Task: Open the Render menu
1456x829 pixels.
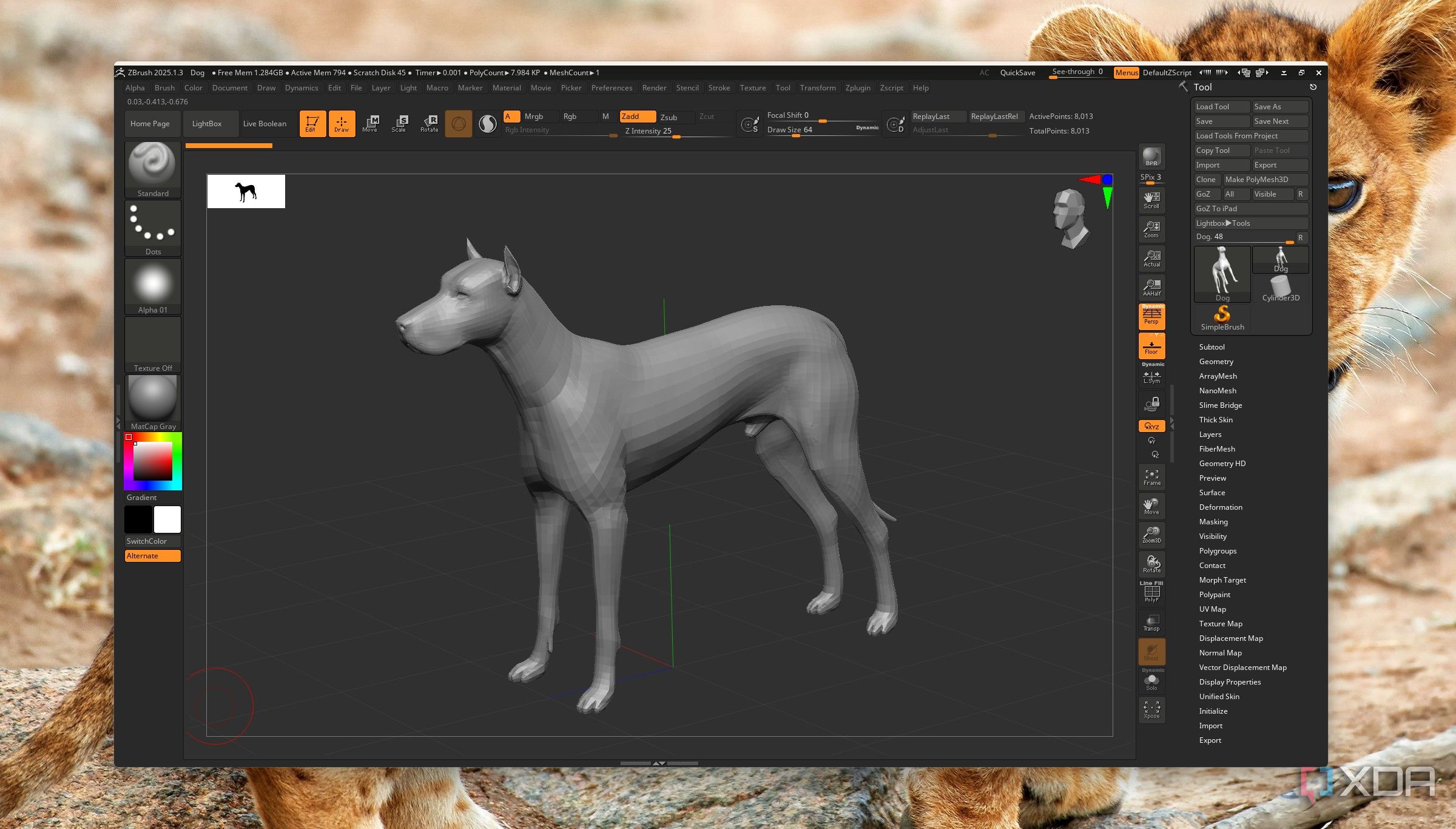Action: [x=654, y=88]
